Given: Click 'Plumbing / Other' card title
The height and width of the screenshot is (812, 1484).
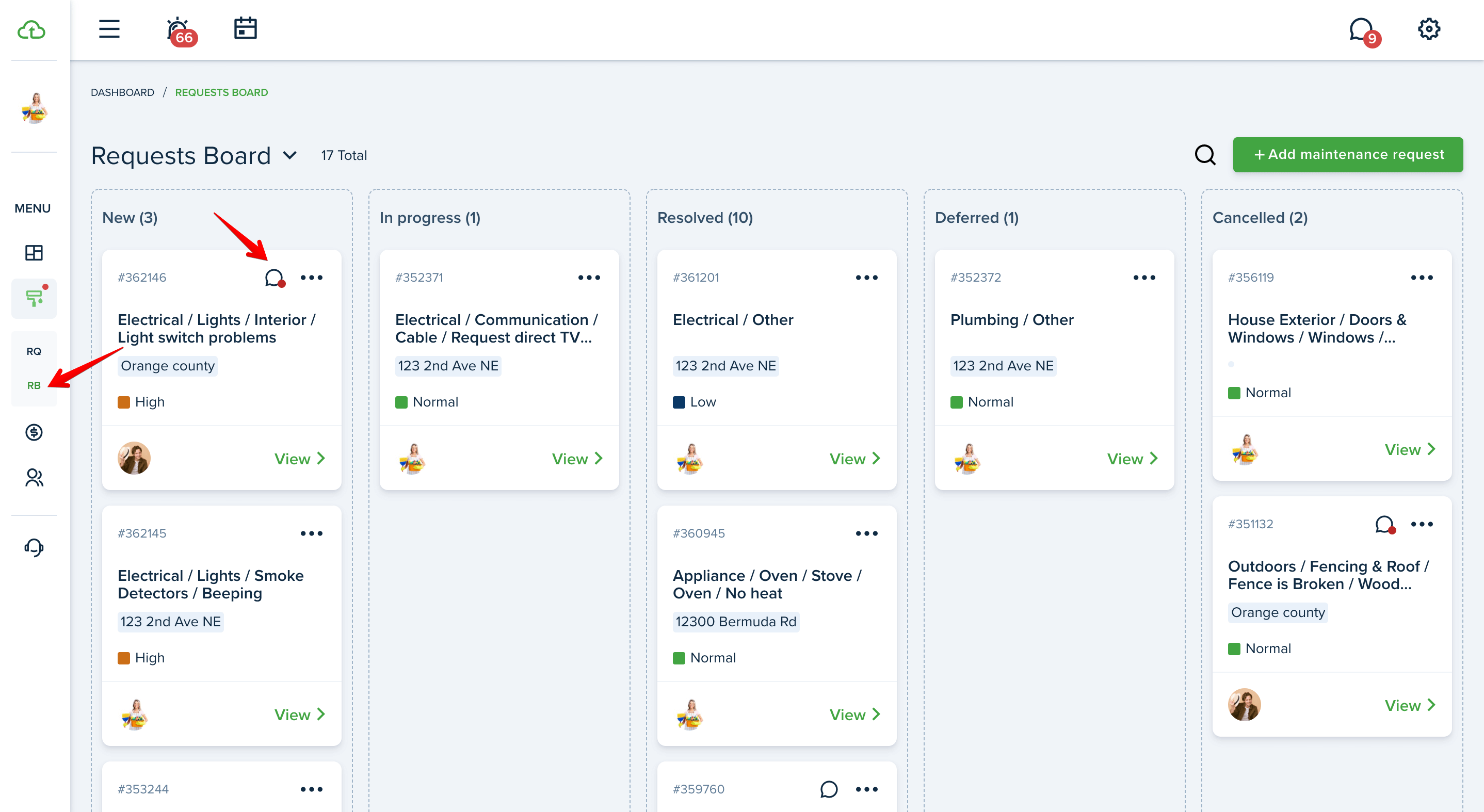Looking at the screenshot, I should tap(1012, 320).
